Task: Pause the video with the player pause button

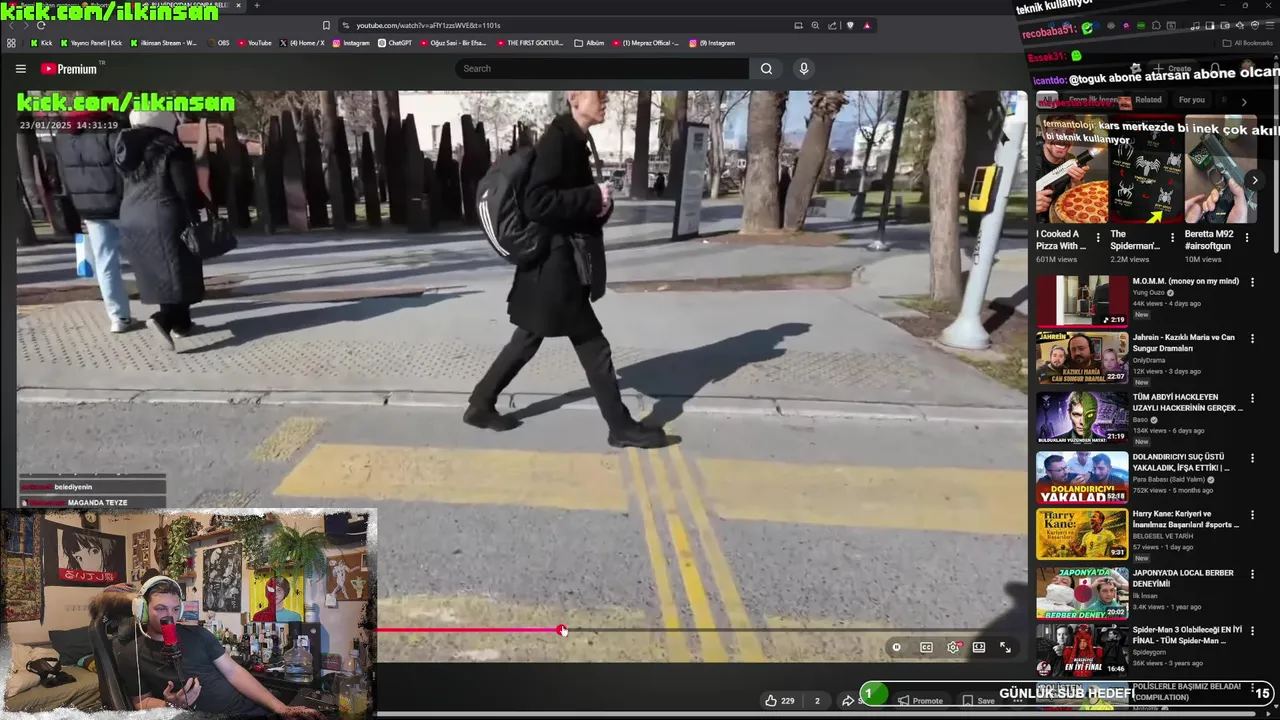Action: [896, 648]
